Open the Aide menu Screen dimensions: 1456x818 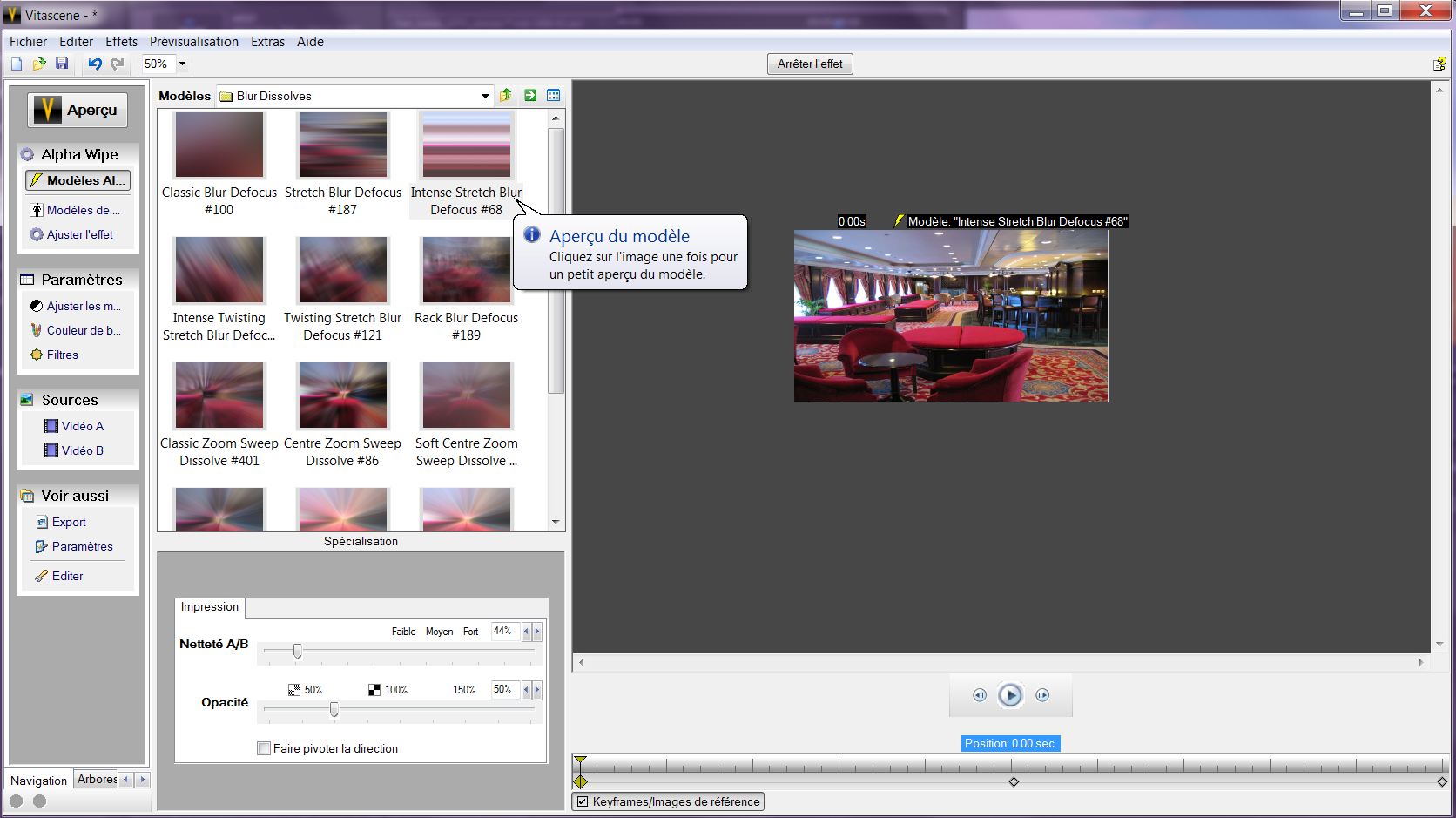[x=310, y=41]
